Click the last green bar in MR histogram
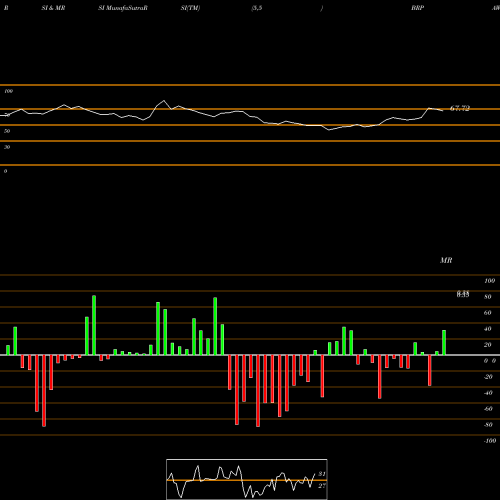500x500 pixels. point(444,343)
